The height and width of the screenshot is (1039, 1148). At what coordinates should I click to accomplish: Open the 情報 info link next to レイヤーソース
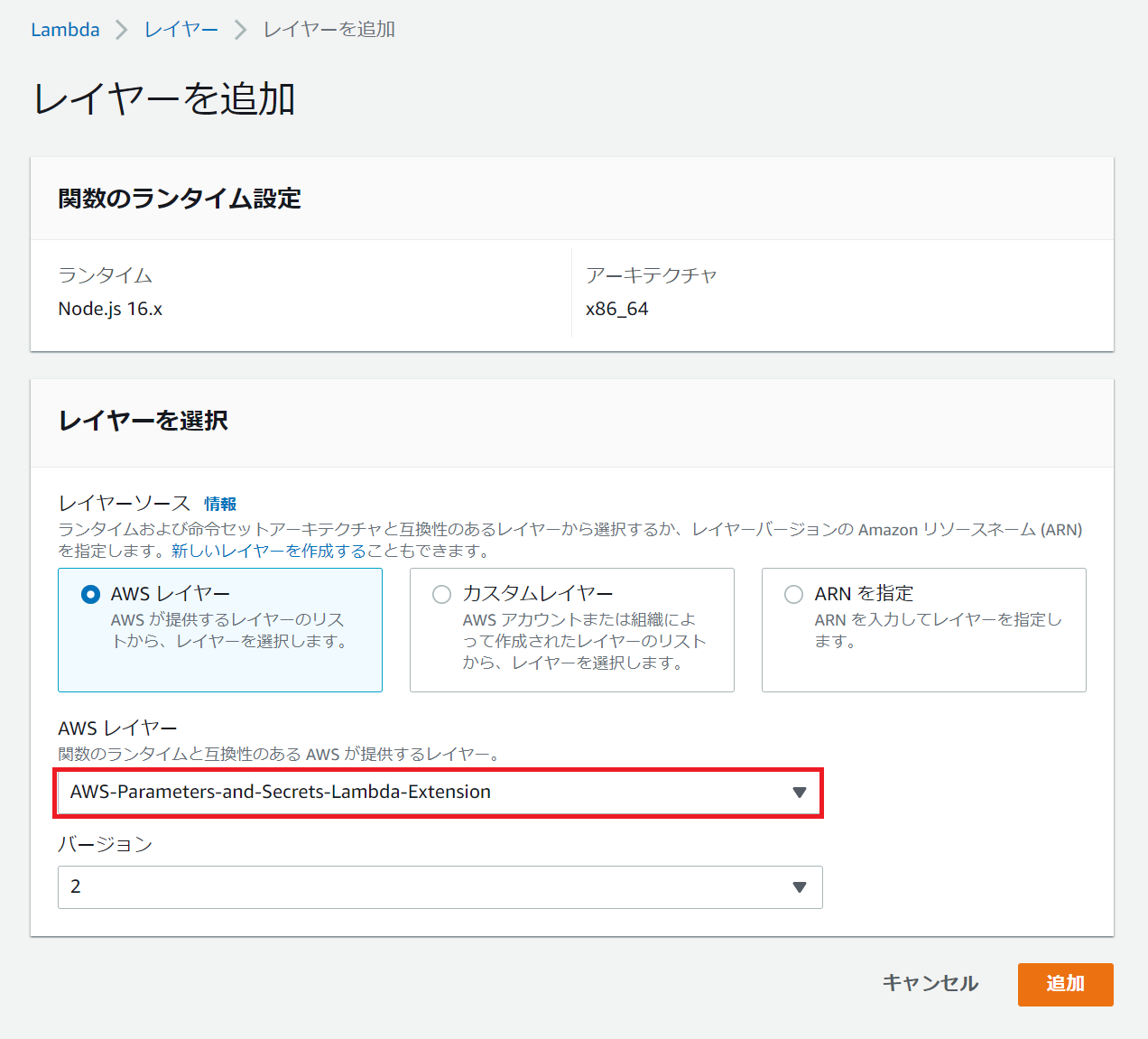tap(220, 504)
